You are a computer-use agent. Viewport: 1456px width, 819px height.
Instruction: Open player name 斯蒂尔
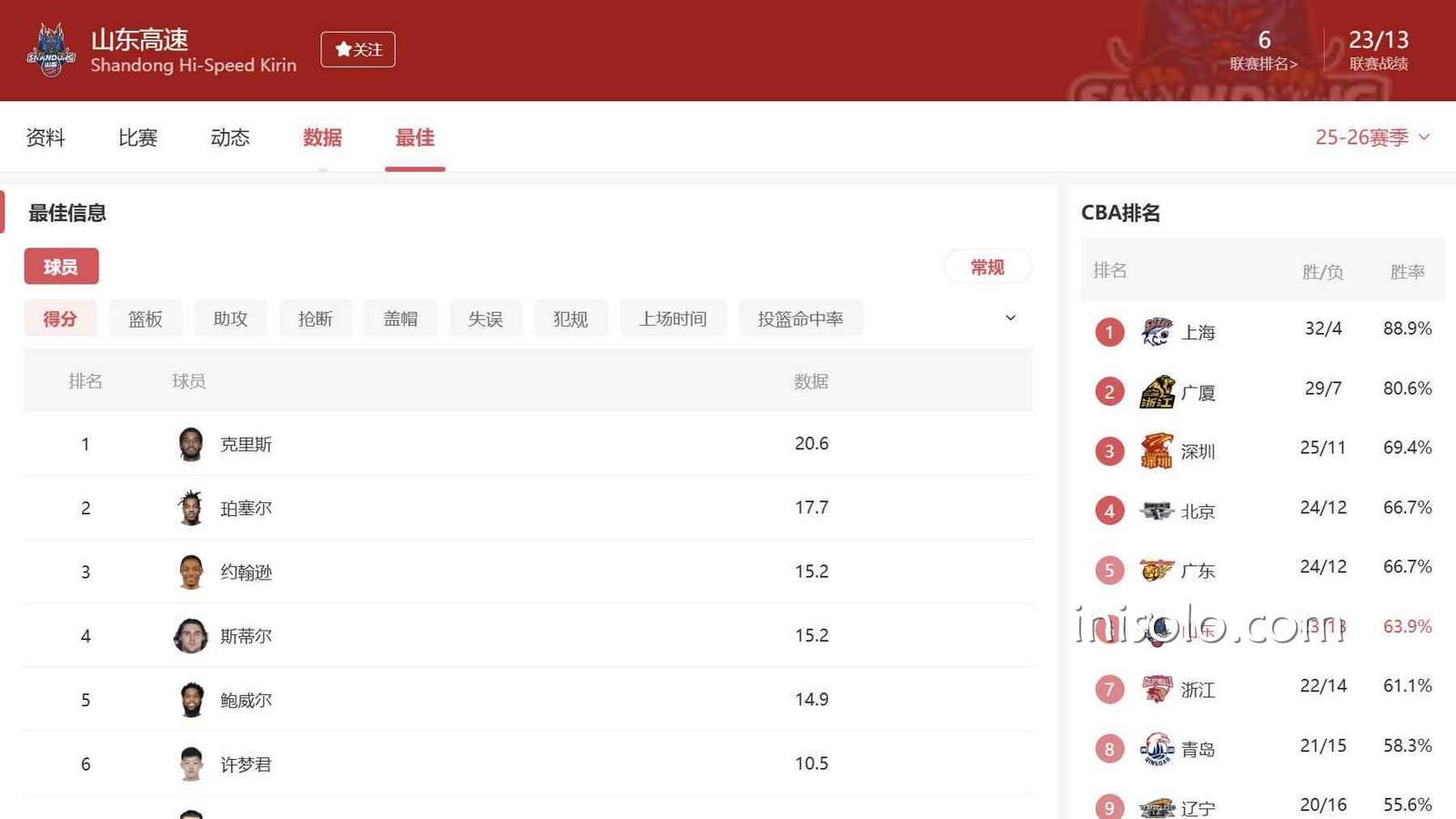(246, 635)
